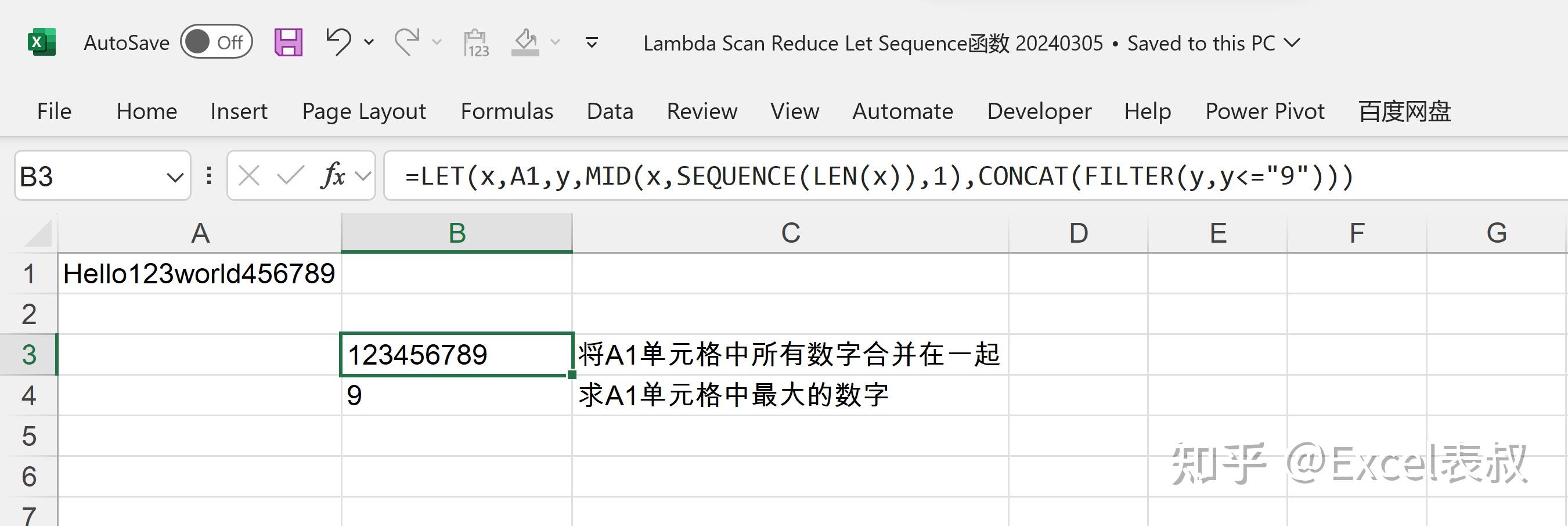Confirm the formula with the checkmark icon
1568x526 pixels.
point(290,176)
